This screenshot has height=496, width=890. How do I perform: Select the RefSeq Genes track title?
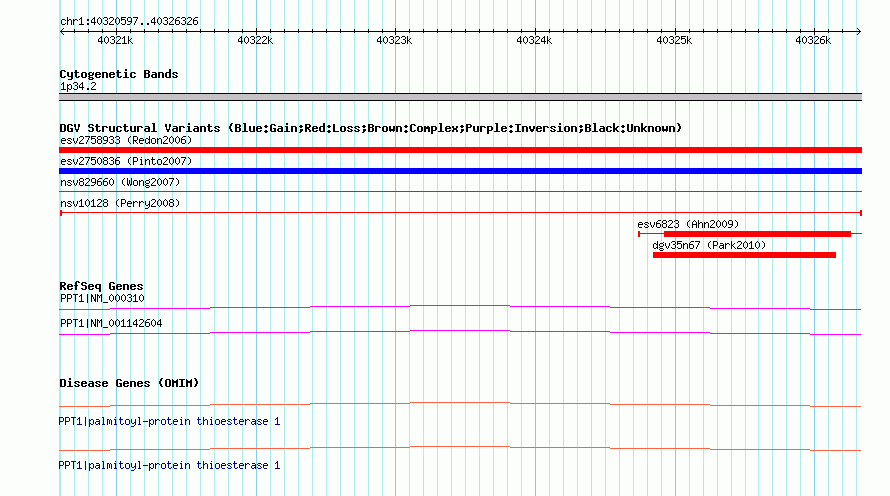101,286
